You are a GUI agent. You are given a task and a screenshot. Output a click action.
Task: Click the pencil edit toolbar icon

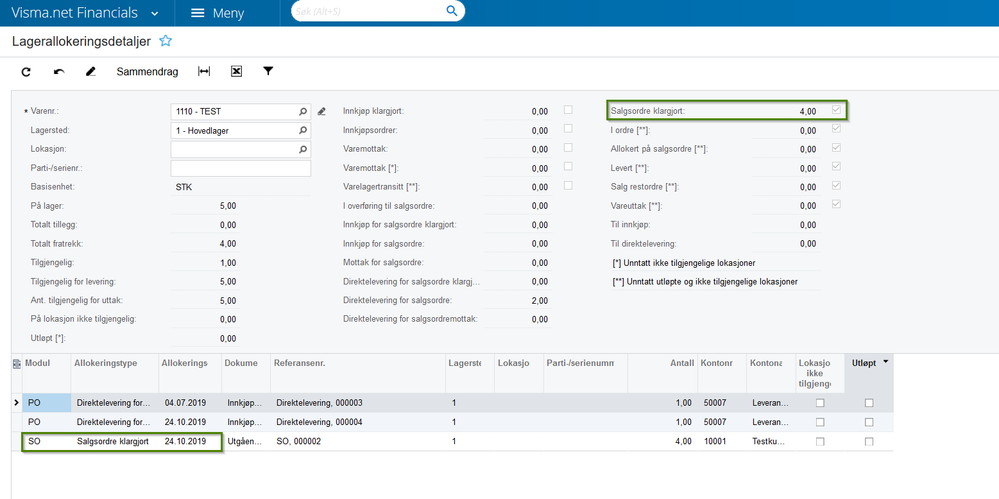tap(90, 72)
